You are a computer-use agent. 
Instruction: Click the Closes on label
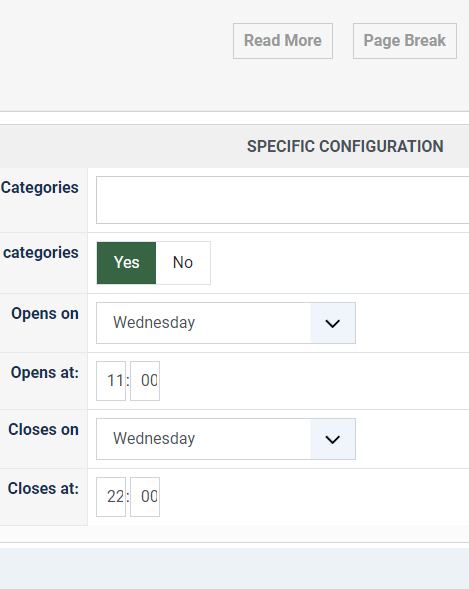[x=43, y=429]
